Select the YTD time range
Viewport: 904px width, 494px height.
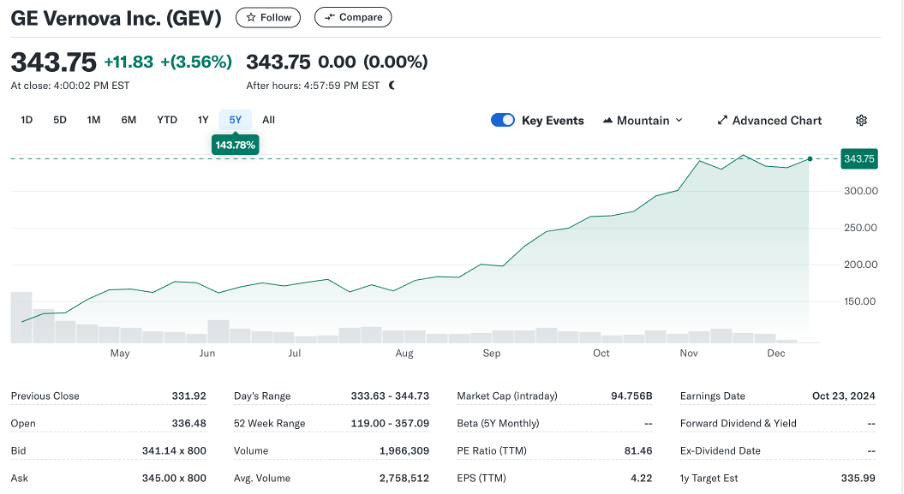pyautogui.click(x=167, y=120)
